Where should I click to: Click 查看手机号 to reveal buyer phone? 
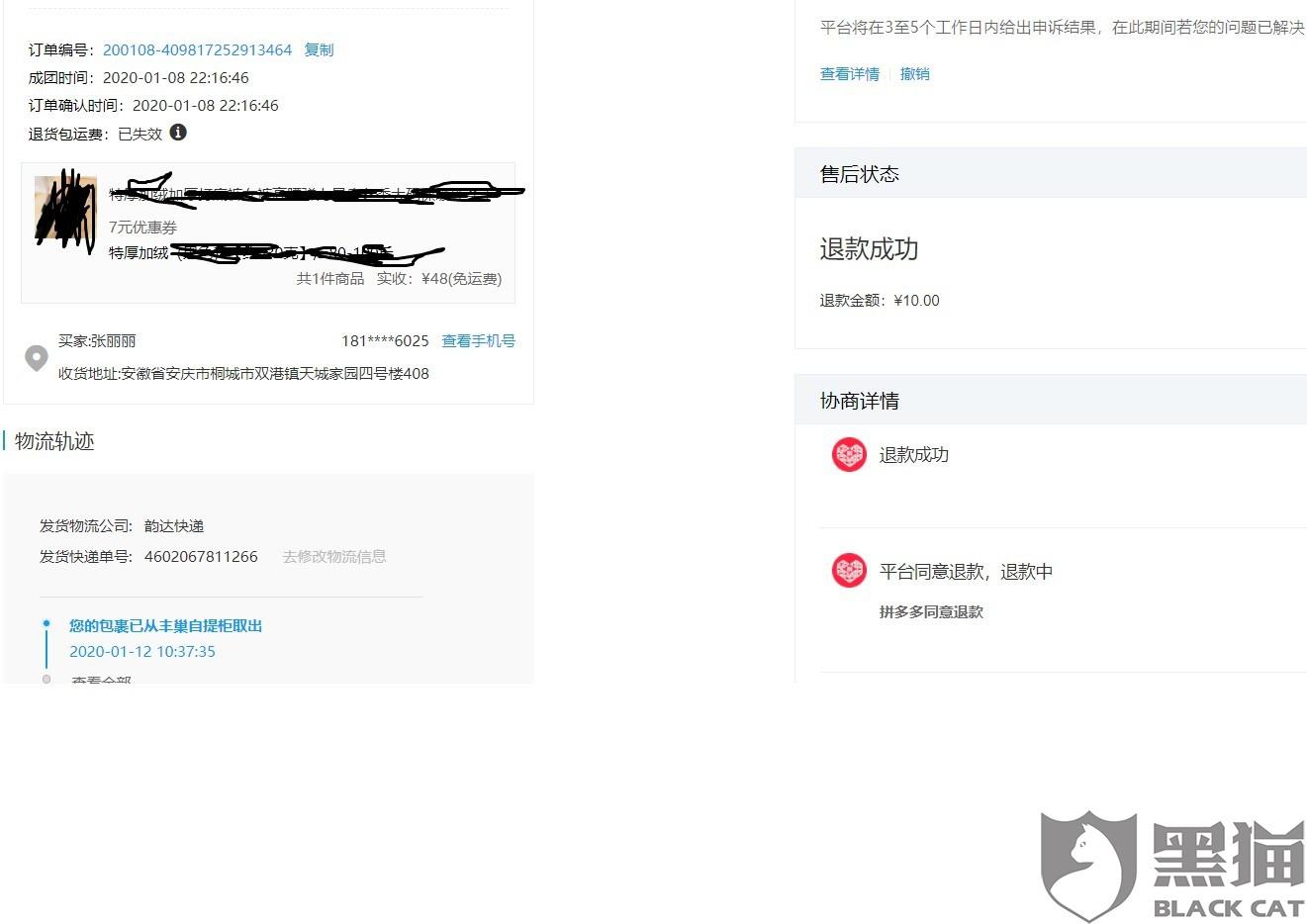(x=478, y=341)
